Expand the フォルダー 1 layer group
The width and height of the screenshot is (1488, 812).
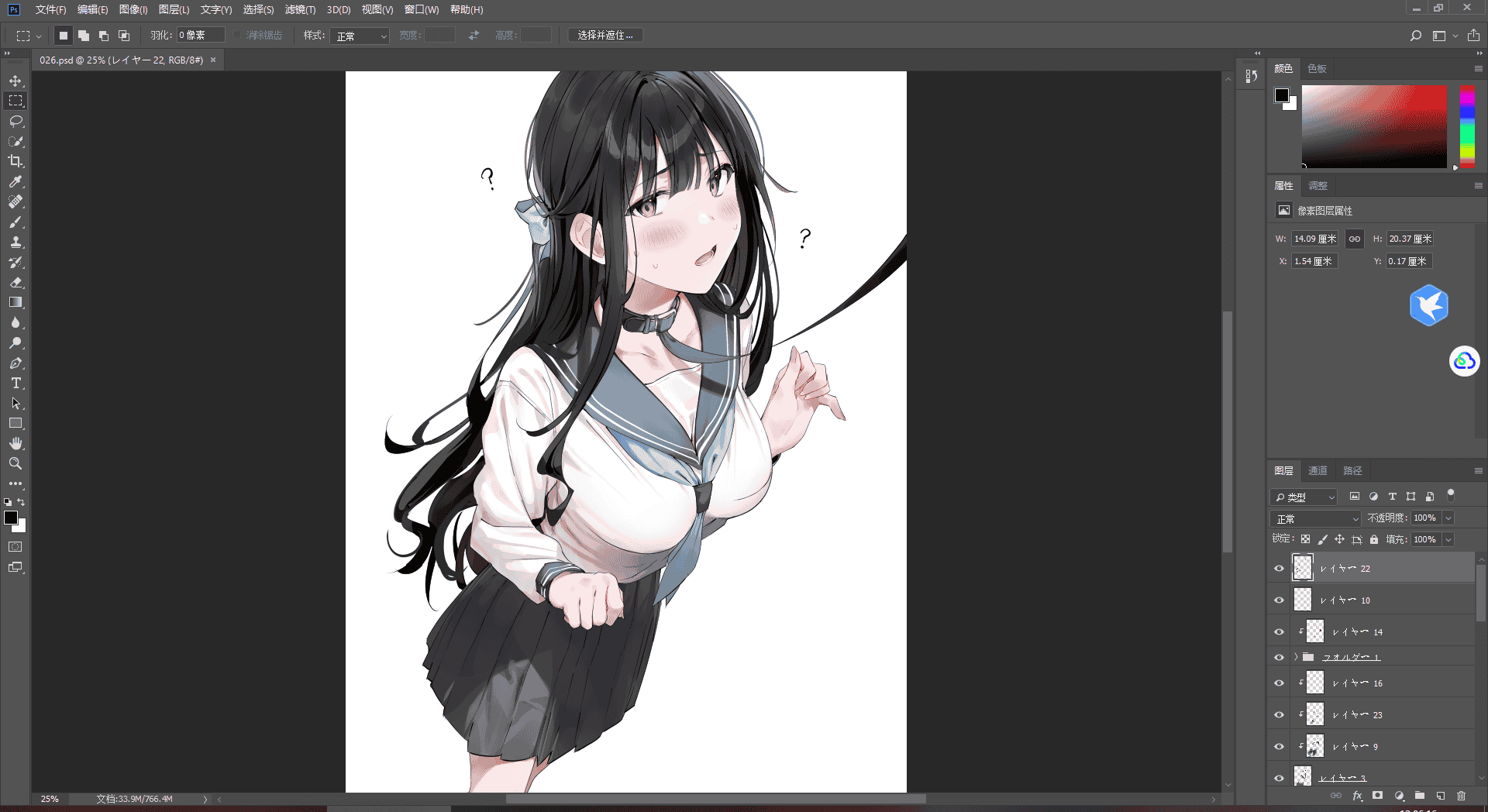pos(1296,657)
